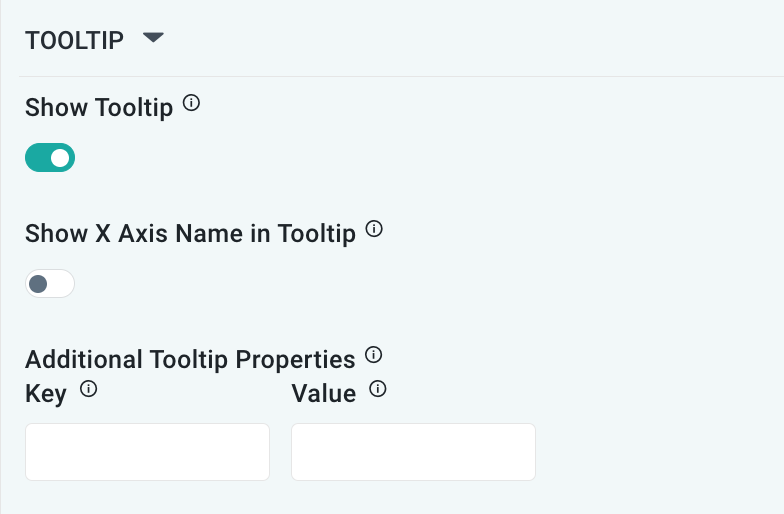Viewport: 784px width, 514px height.
Task: Click the Key label text
Action: (x=46, y=394)
